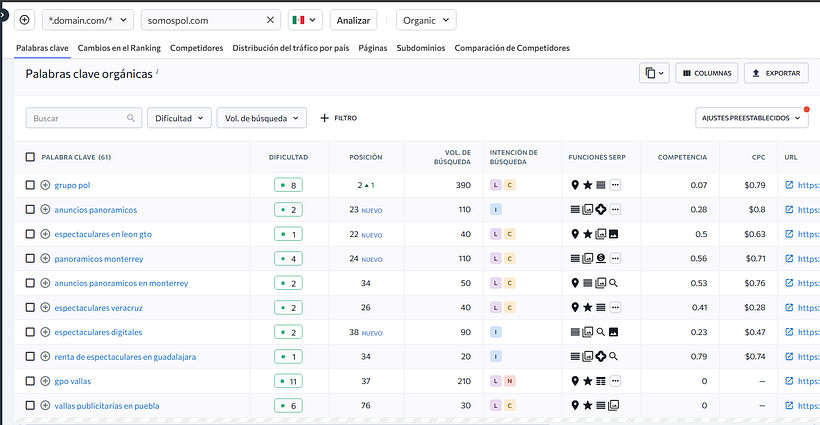This screenshot has height=425, width=820.
Task: Click the COLUMNAS button
Action: coord(707,73)
